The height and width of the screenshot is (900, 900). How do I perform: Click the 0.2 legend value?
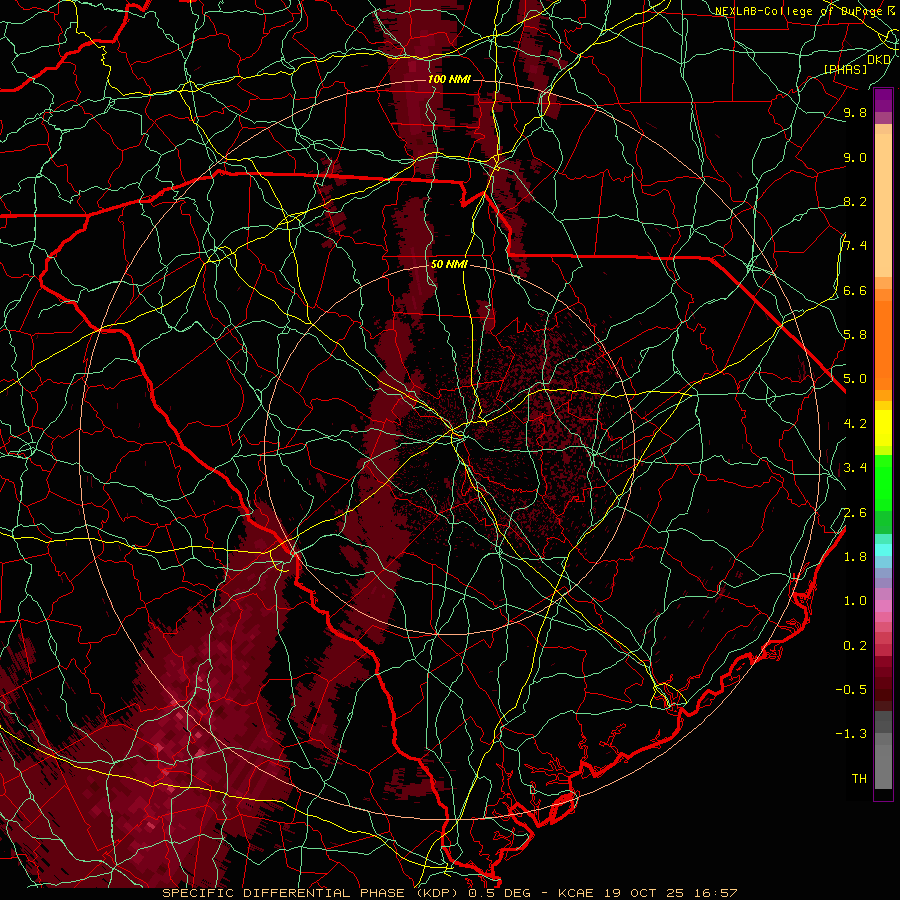855,645
